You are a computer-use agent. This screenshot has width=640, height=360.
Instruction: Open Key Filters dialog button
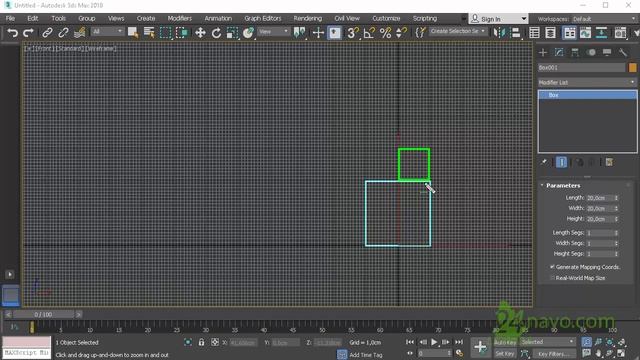(553, 353)
